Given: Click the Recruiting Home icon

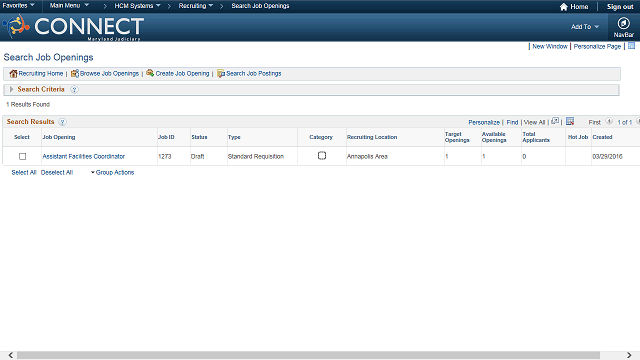Looking at the screenshot, I should point(13,73).
